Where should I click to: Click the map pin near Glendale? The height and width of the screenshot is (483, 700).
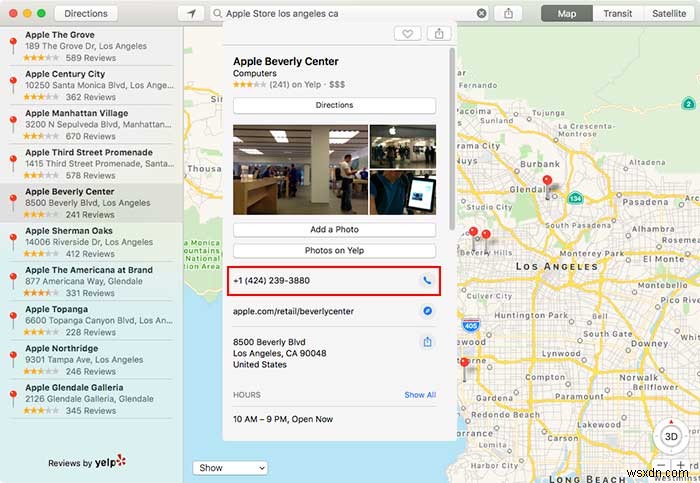click(x=547, y=183)
